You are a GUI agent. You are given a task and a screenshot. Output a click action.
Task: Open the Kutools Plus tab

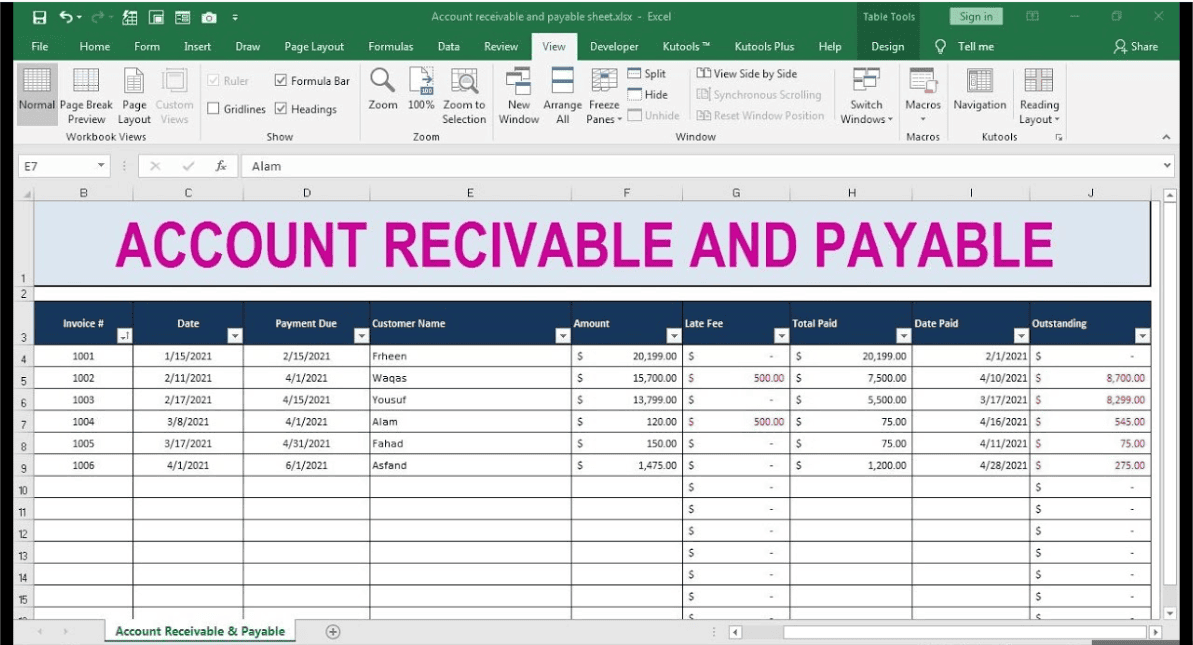pyautogui.click(x=764, y=46)
